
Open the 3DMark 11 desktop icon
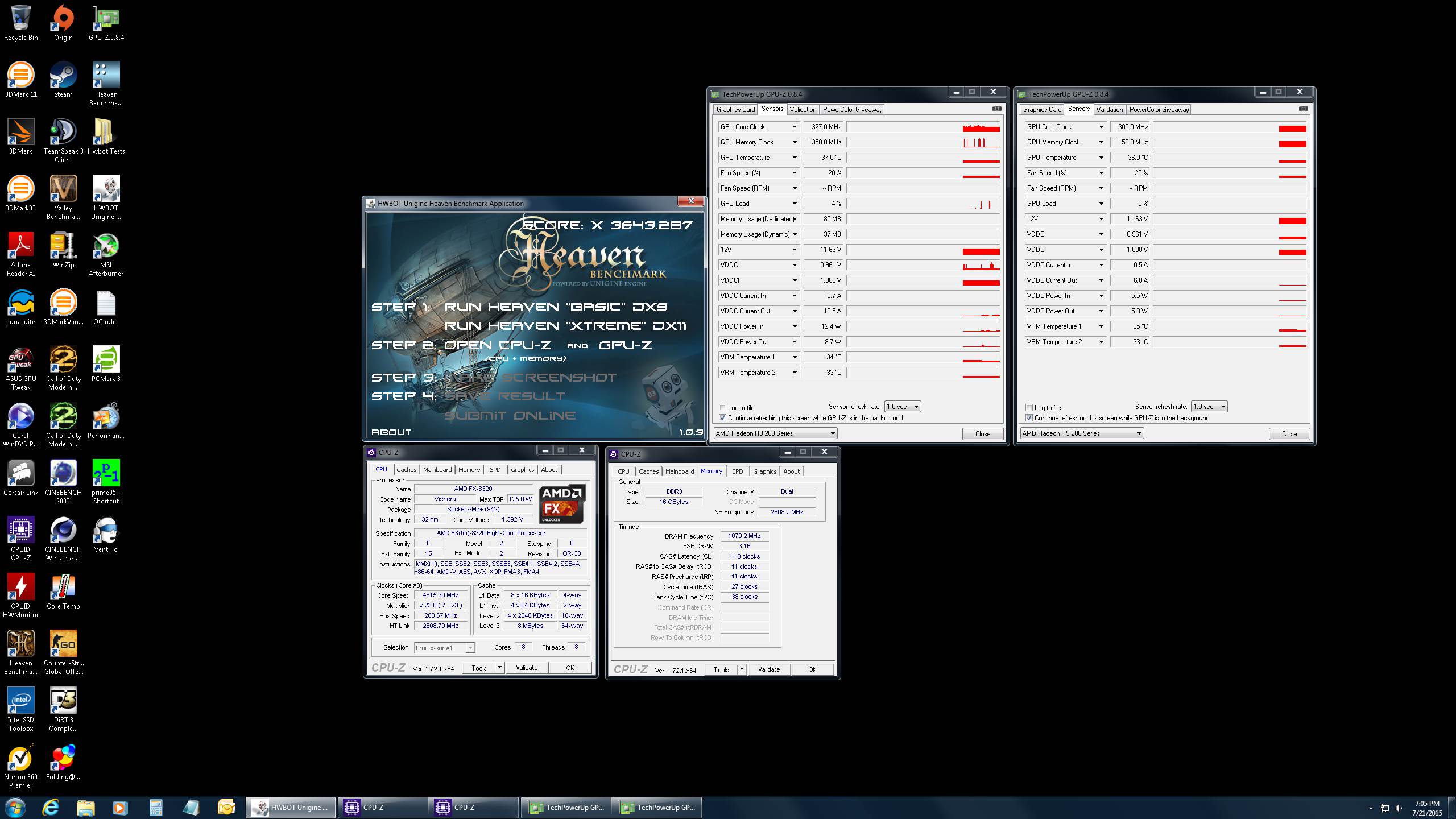click(x=20, y=80)
